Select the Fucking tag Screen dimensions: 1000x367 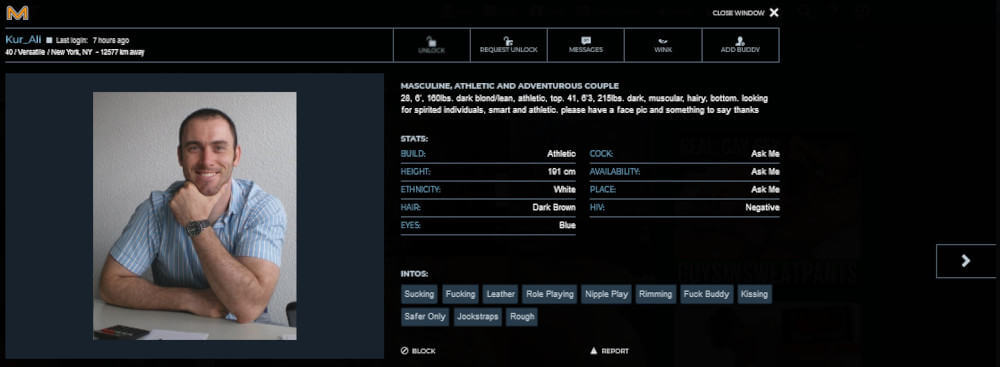click(460, 294)
